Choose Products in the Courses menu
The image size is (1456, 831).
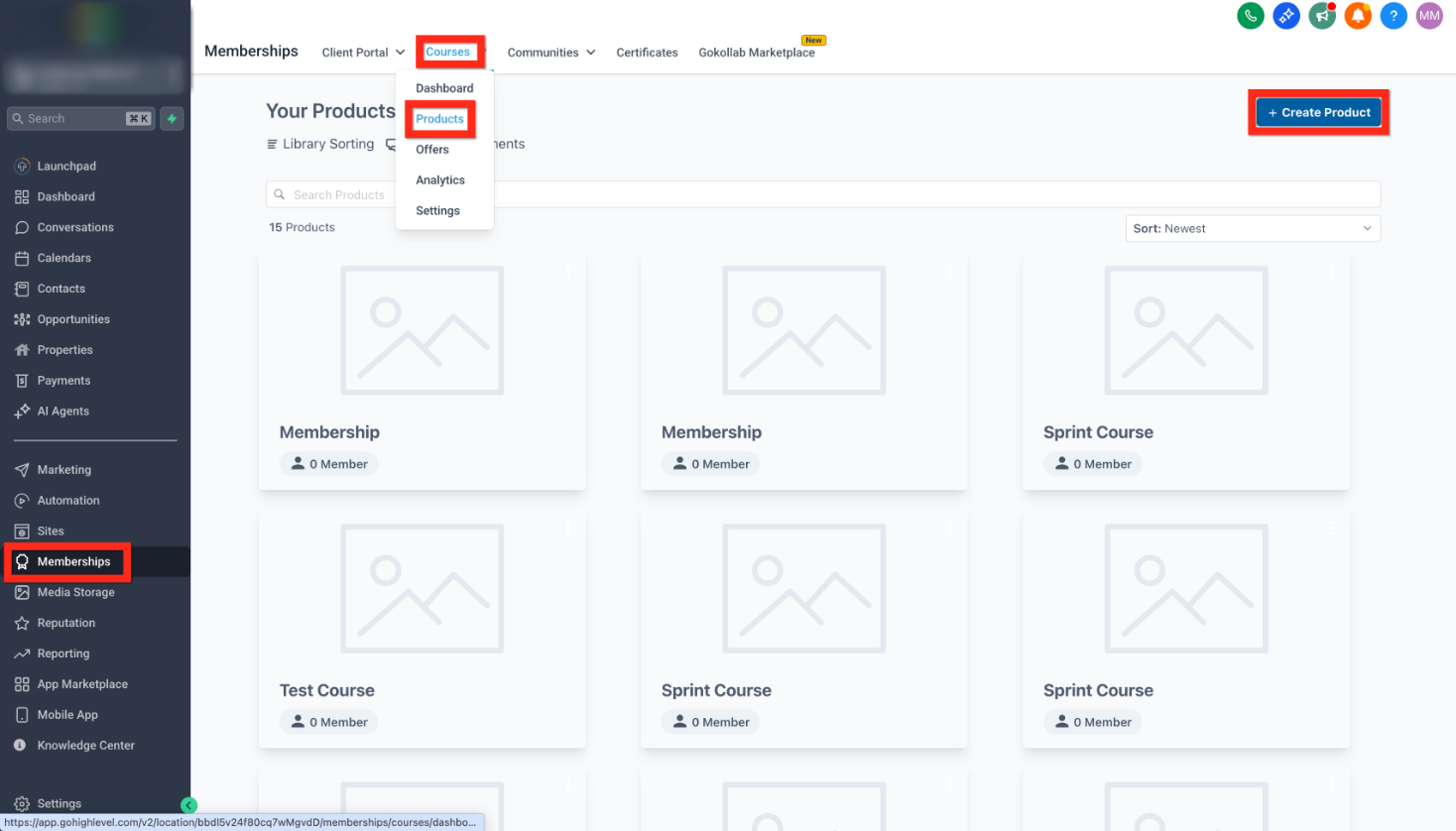[439, 119]
